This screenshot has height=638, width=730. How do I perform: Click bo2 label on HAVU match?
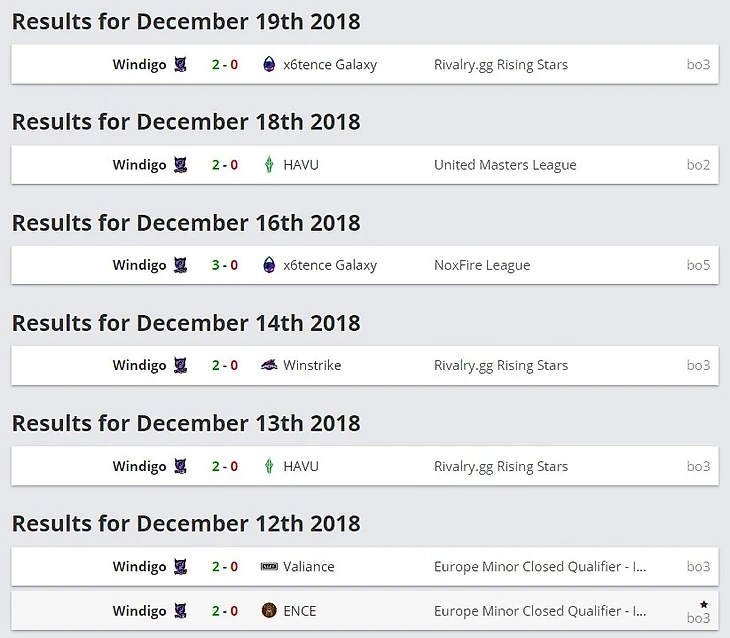pyautogui.click(x=698, y=165)
